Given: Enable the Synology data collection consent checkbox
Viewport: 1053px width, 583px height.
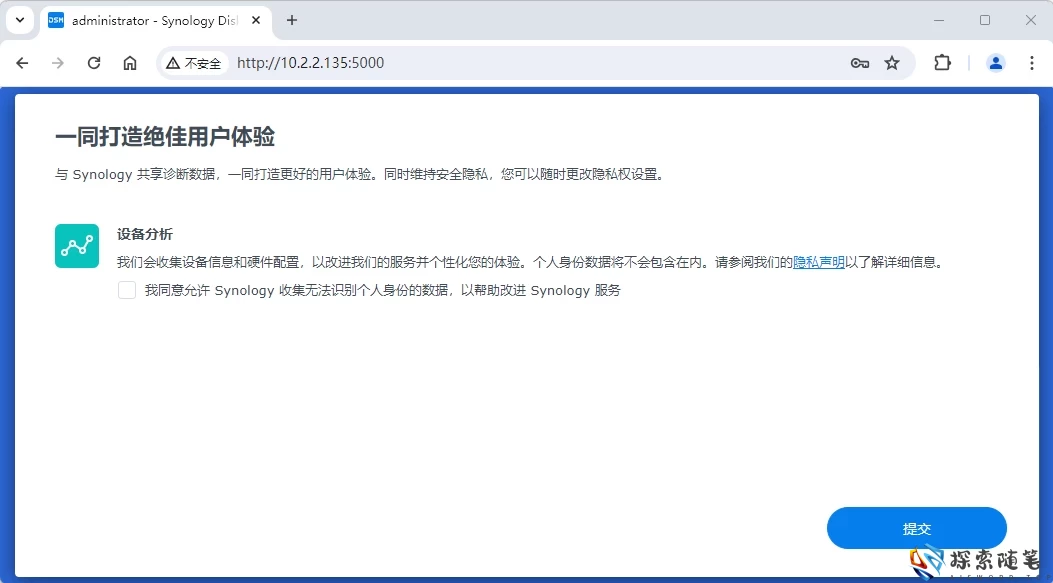Looking at the screenshot, I should click(126, 290).
